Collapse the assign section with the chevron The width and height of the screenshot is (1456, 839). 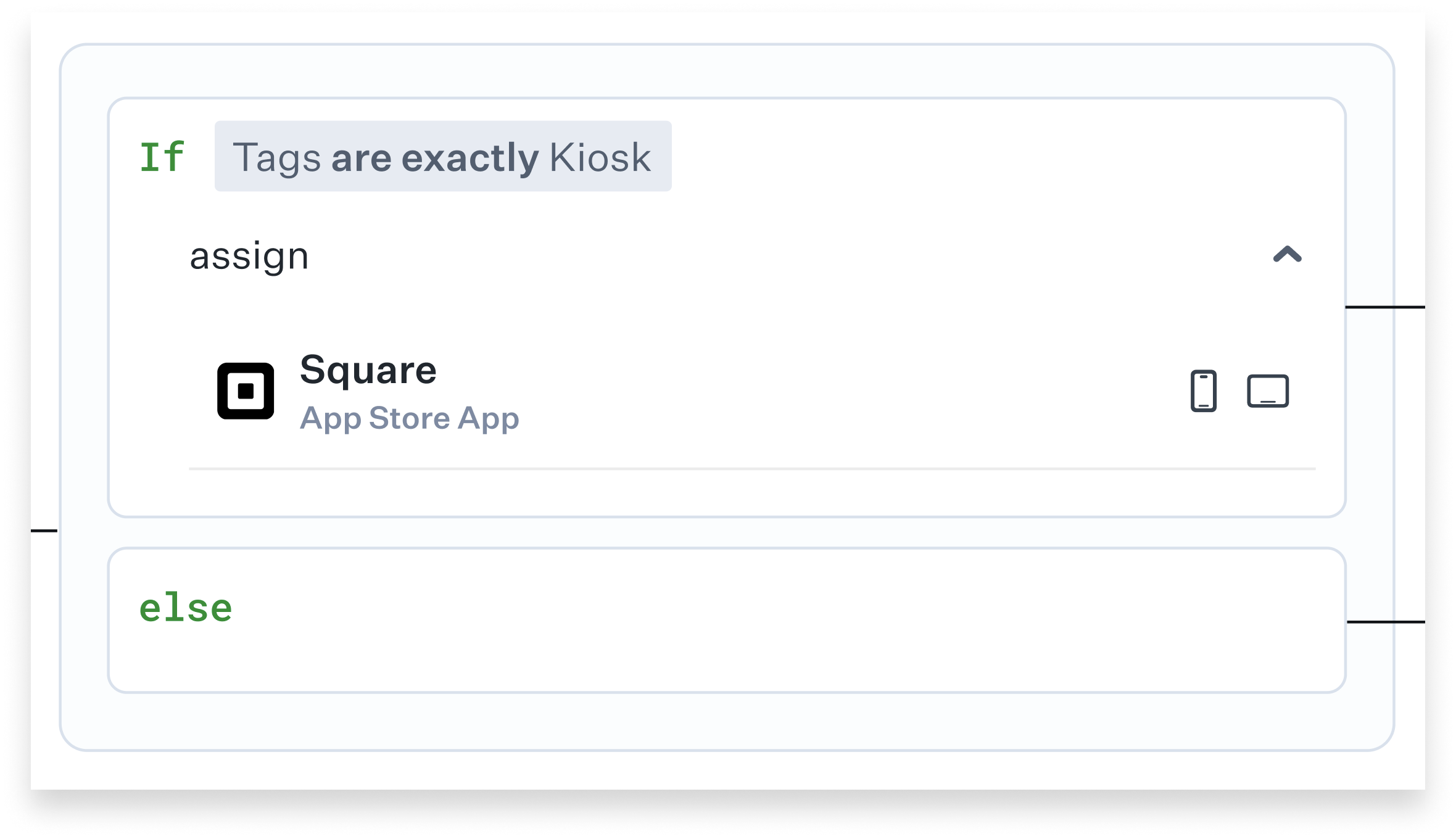click(1288, 255)
